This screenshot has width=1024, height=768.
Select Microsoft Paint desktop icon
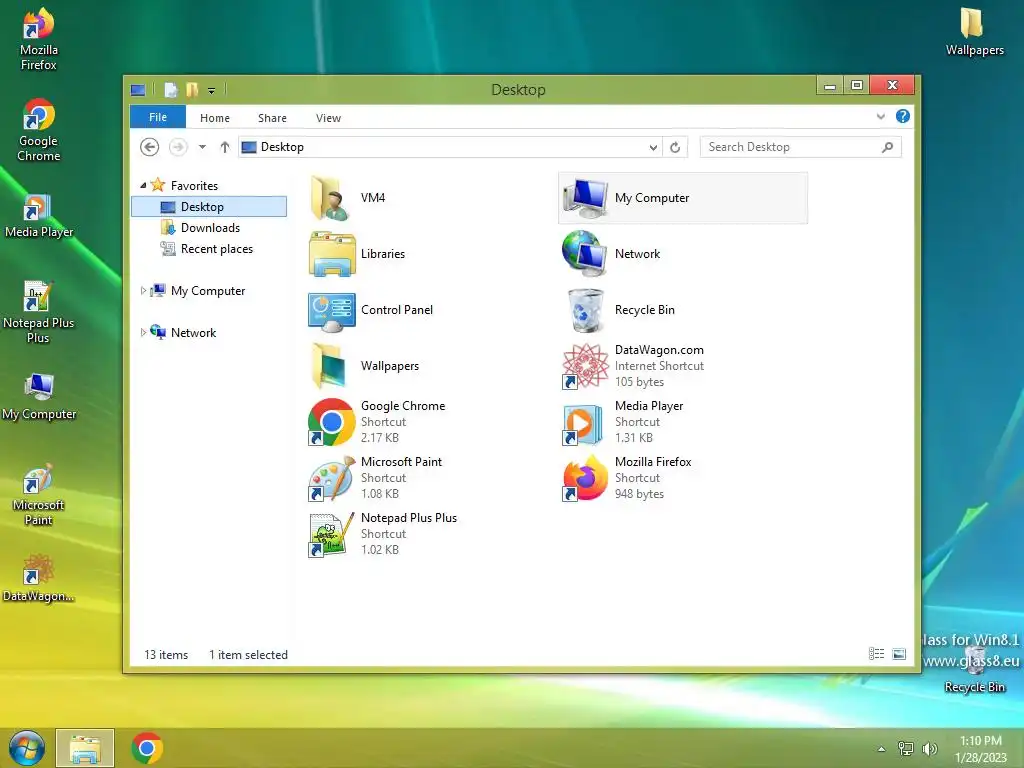coord(39,494)
